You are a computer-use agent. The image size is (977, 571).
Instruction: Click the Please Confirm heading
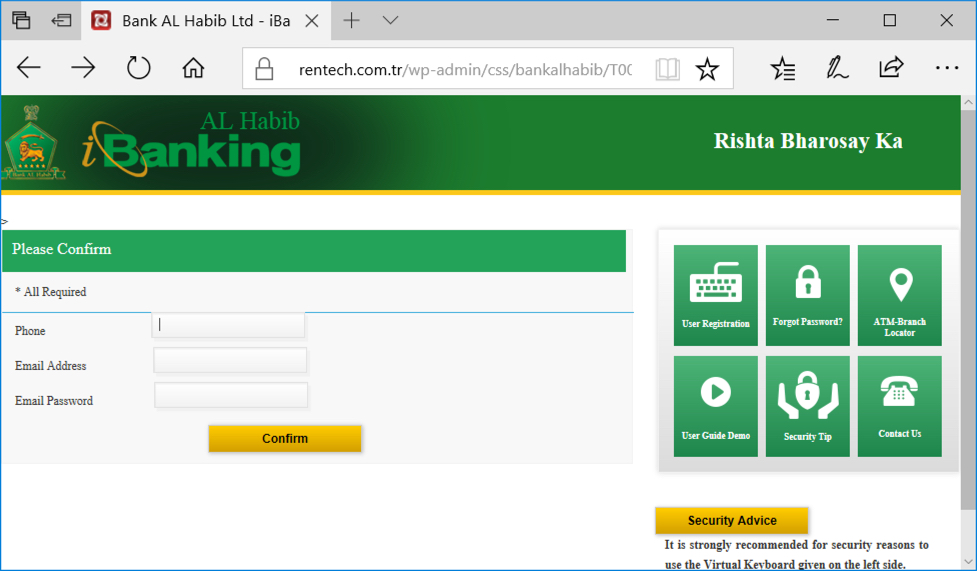(62, 249)
